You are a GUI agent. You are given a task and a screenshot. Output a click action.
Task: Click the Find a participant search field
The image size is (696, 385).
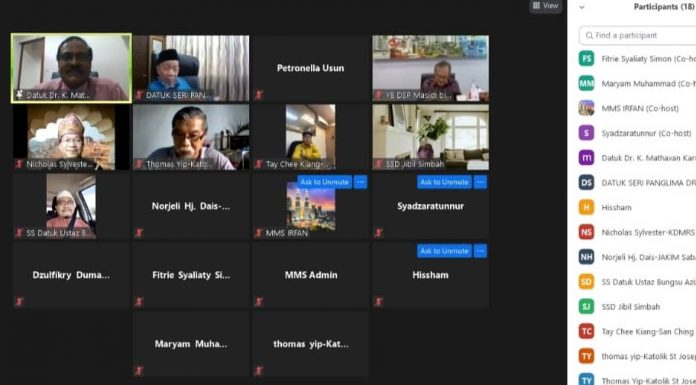pos(637,35)
